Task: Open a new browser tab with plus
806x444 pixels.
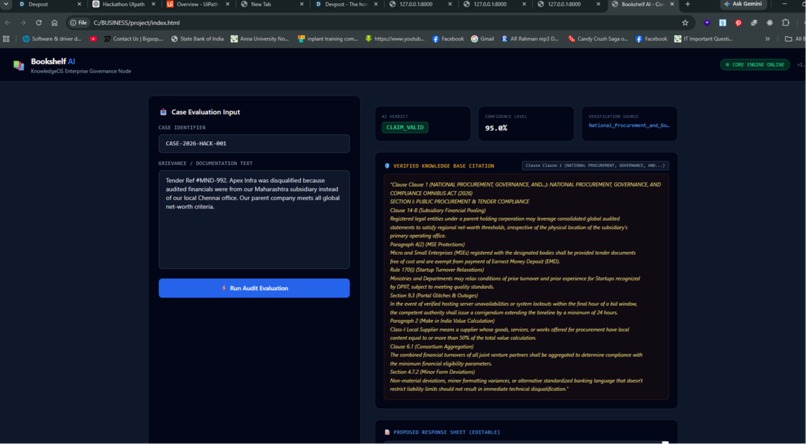Action: [688, 4]
